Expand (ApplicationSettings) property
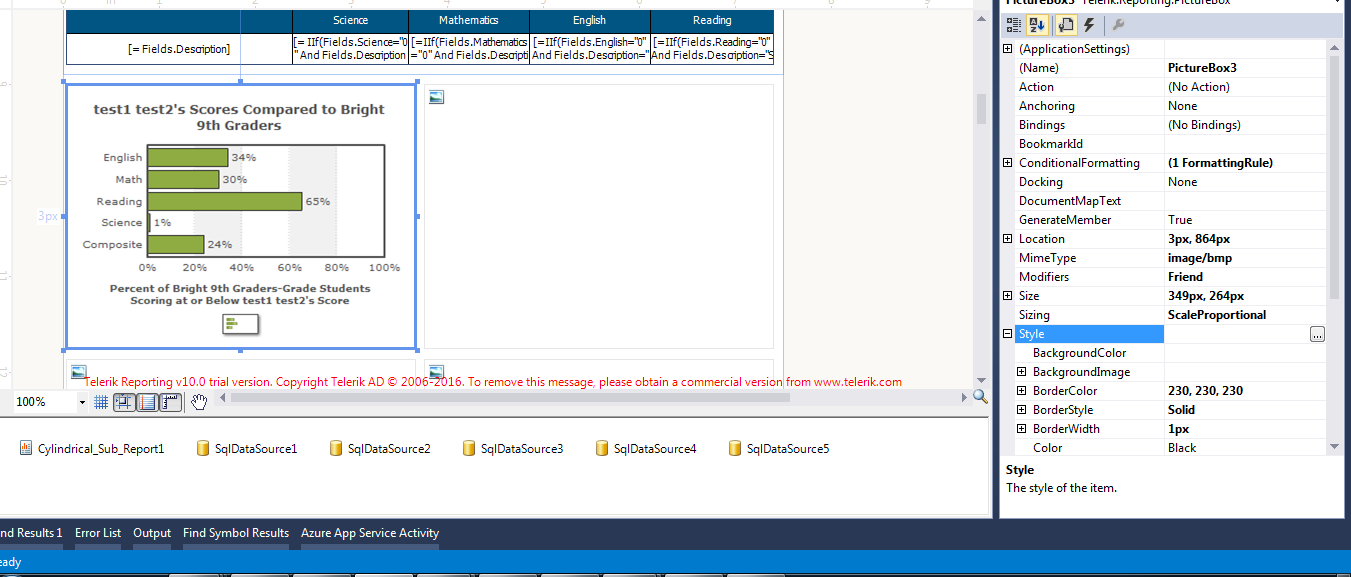The image size is (1351, 577). tap(1007, 49)
